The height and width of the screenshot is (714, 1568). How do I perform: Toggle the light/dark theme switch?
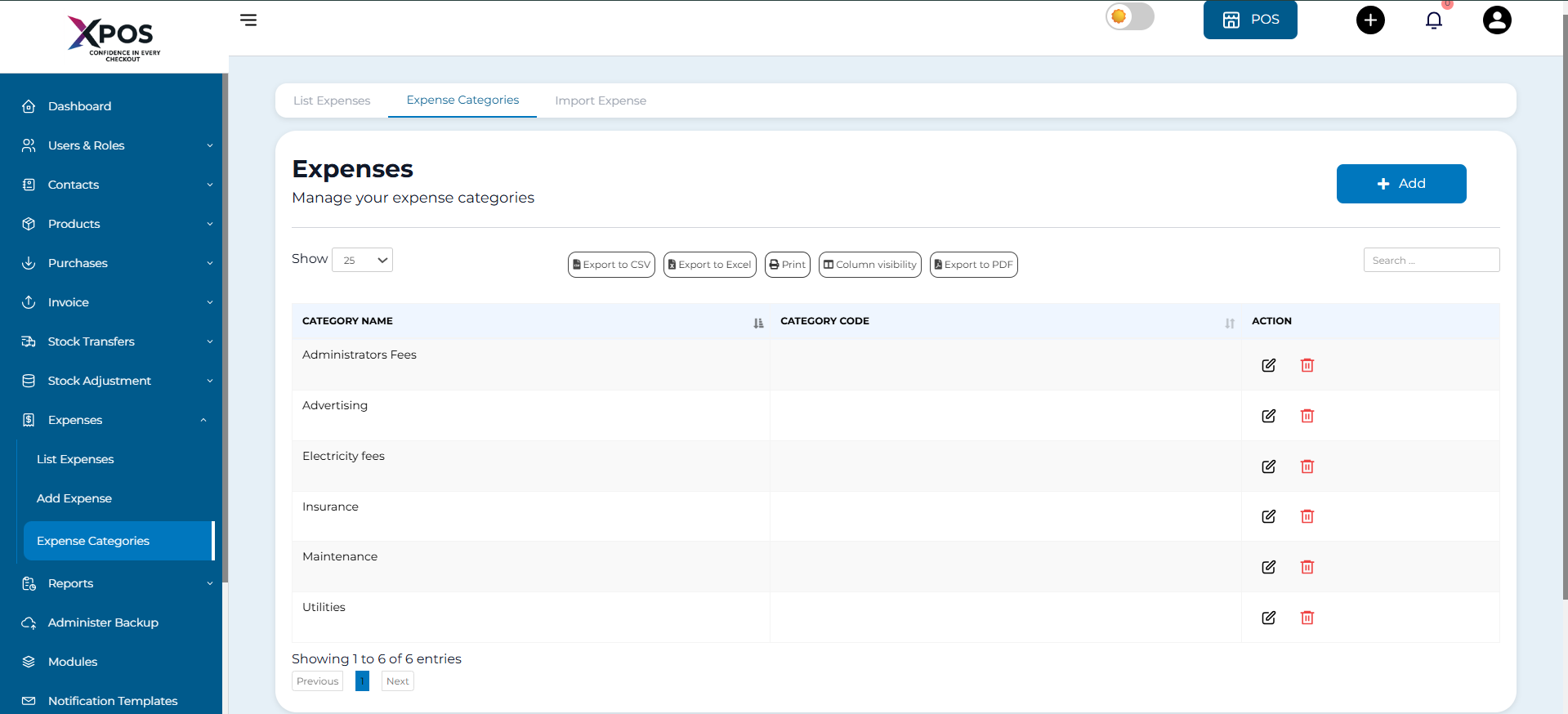[x=1129, y=17]
